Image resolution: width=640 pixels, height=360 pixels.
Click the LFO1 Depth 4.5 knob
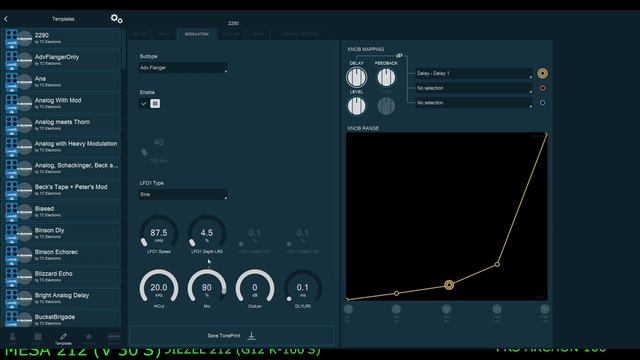207,234
